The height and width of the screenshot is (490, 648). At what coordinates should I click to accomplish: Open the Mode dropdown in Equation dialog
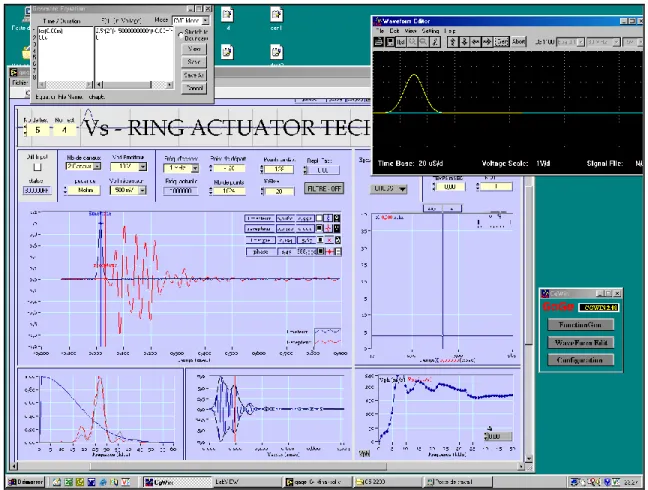coord(191,20)
